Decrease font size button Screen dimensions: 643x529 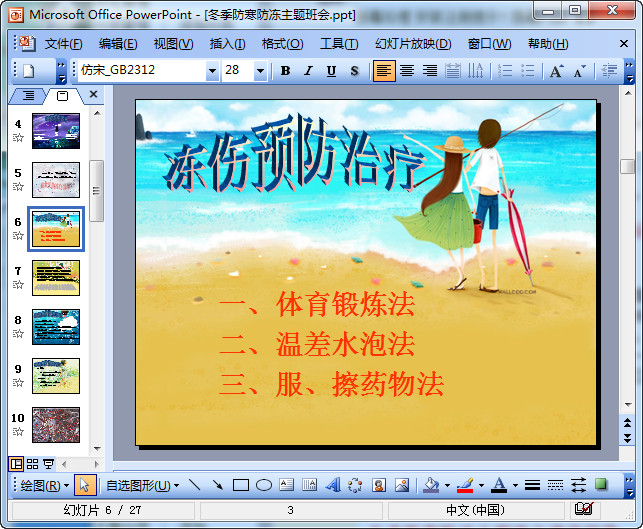[x=579, y=71]
